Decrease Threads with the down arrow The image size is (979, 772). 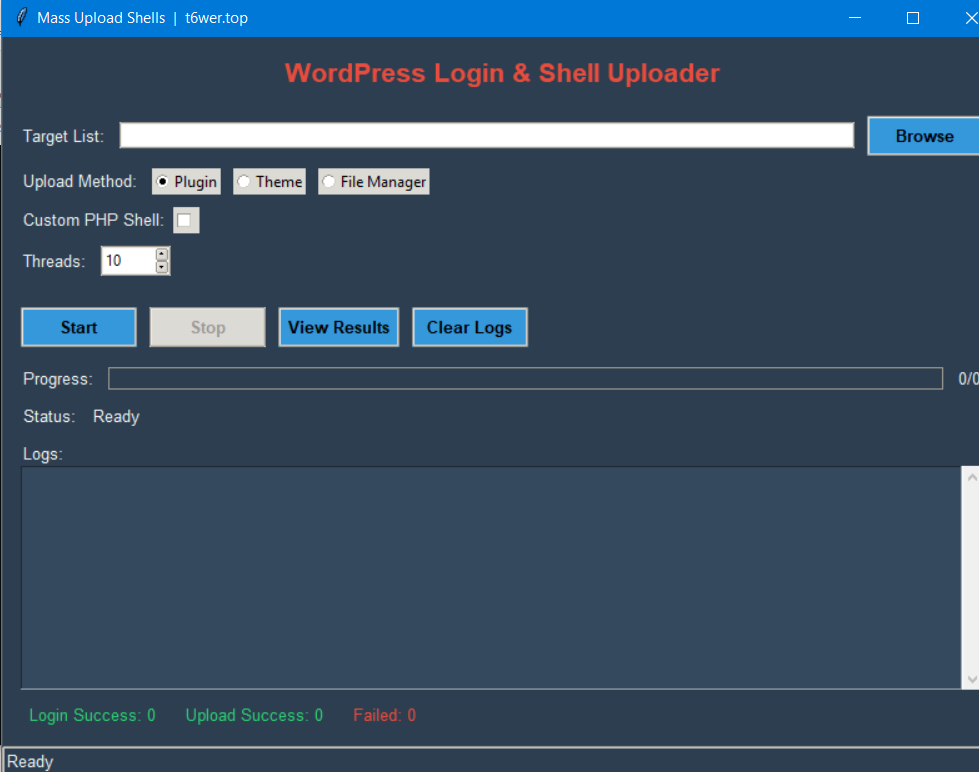(x=162, y=267)
